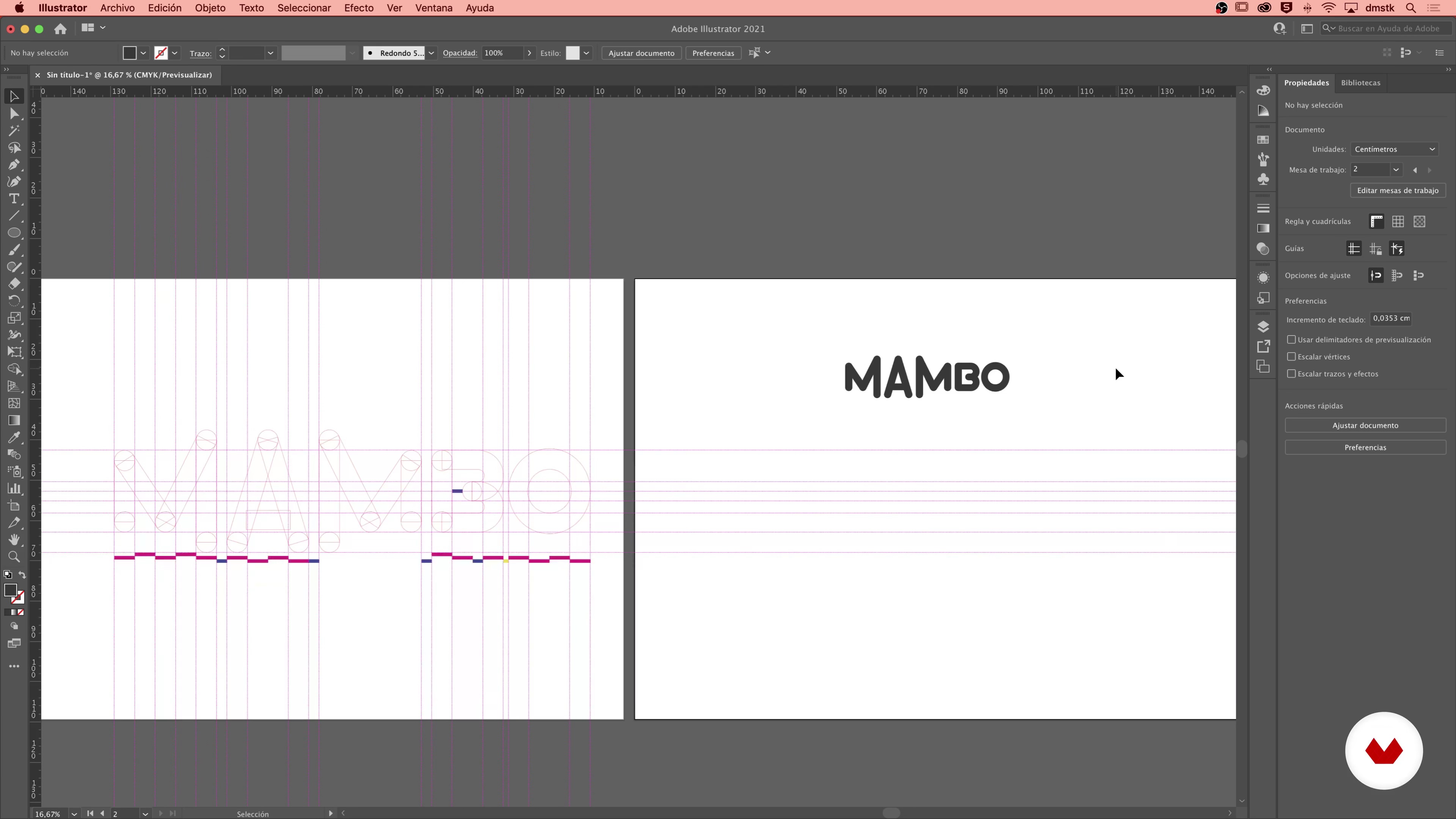Select the Scale tool
Viewport: 1456px width, 819px height.
[14, 318]
